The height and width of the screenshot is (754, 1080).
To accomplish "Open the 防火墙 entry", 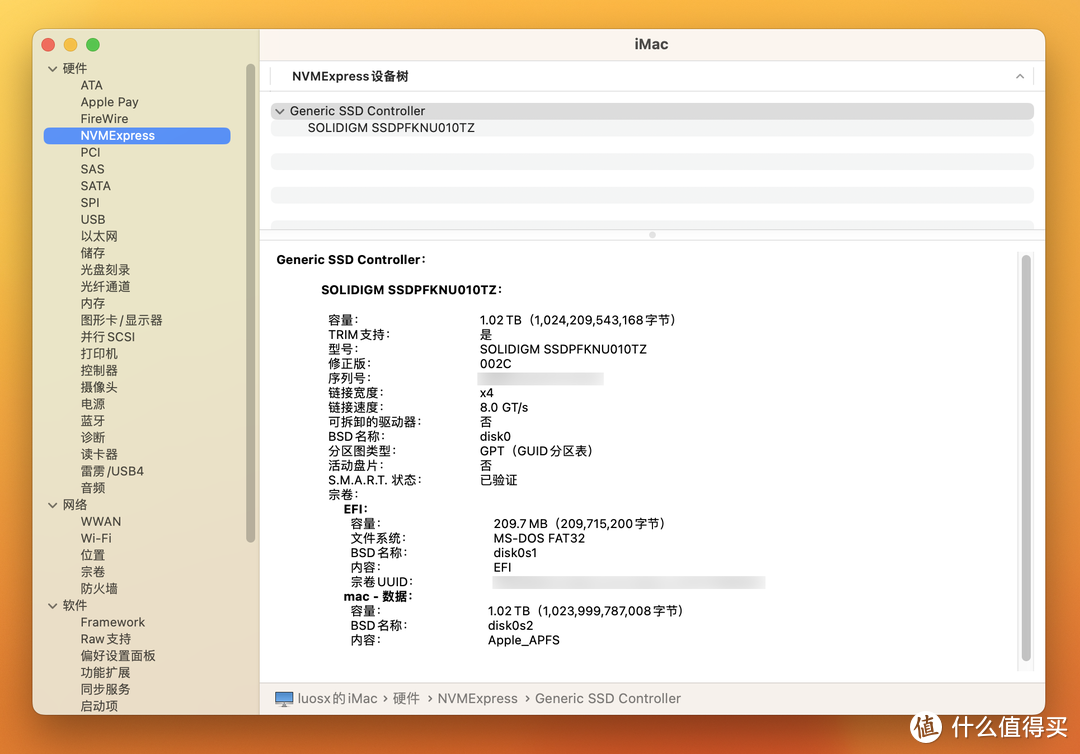I will (x=98, y=589).
